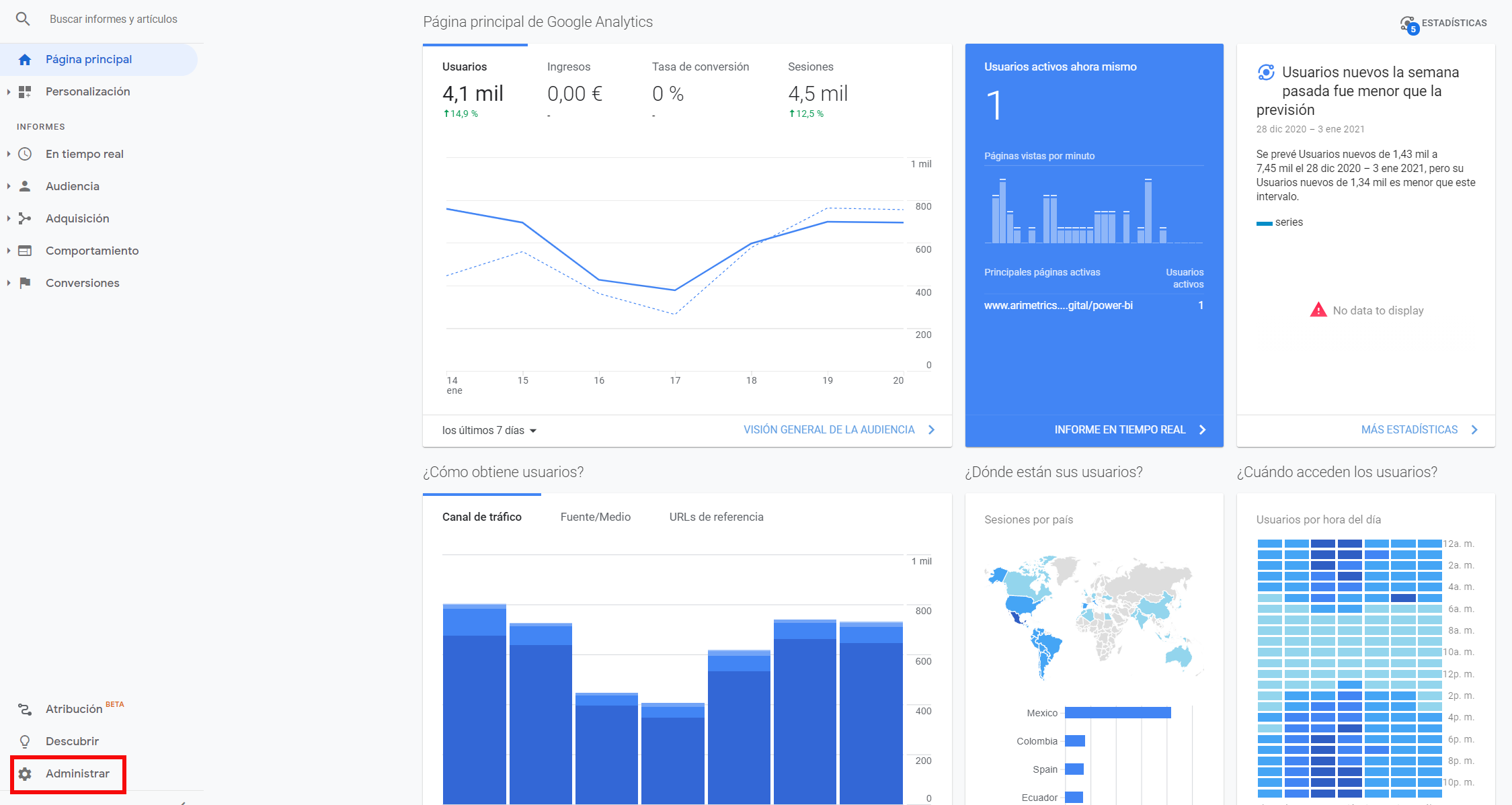This screenshot has height=805, width=1512.
Task: Click the ESTADÍSTICAS button label
Action: pos(1454,23)
